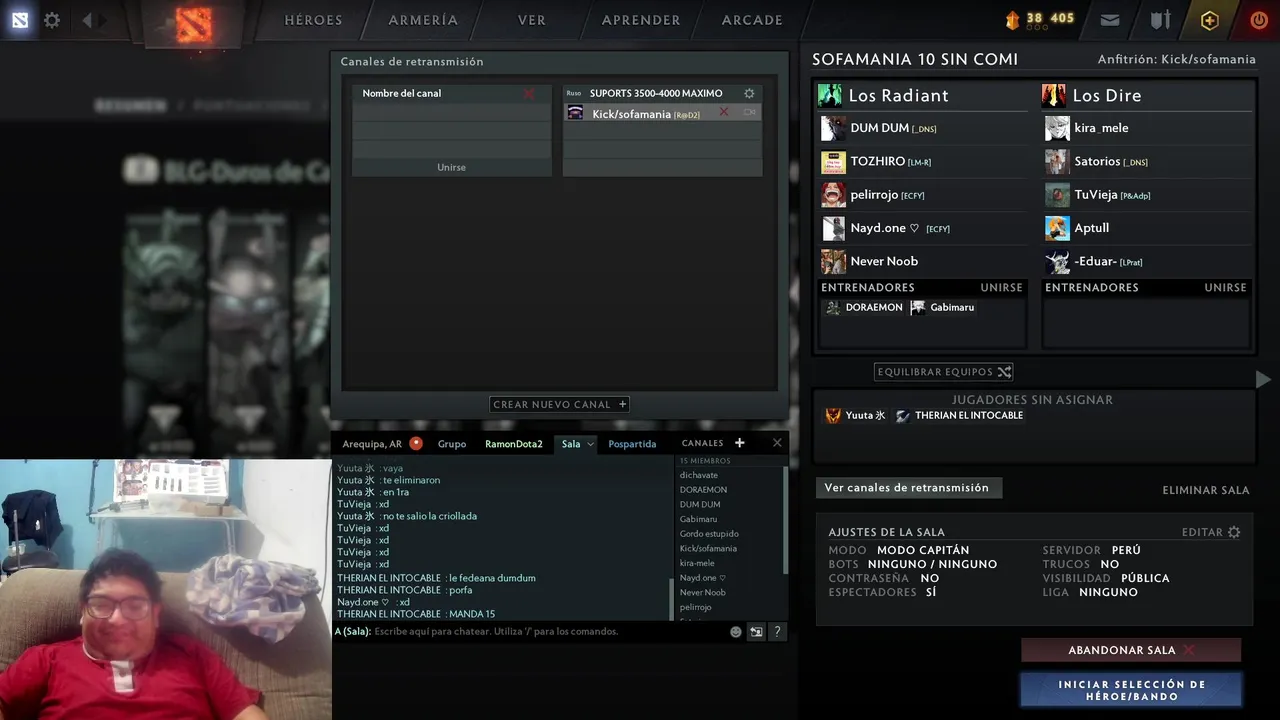Select kira_mele player avatar
The image size is (1280, 720).
1057,128
